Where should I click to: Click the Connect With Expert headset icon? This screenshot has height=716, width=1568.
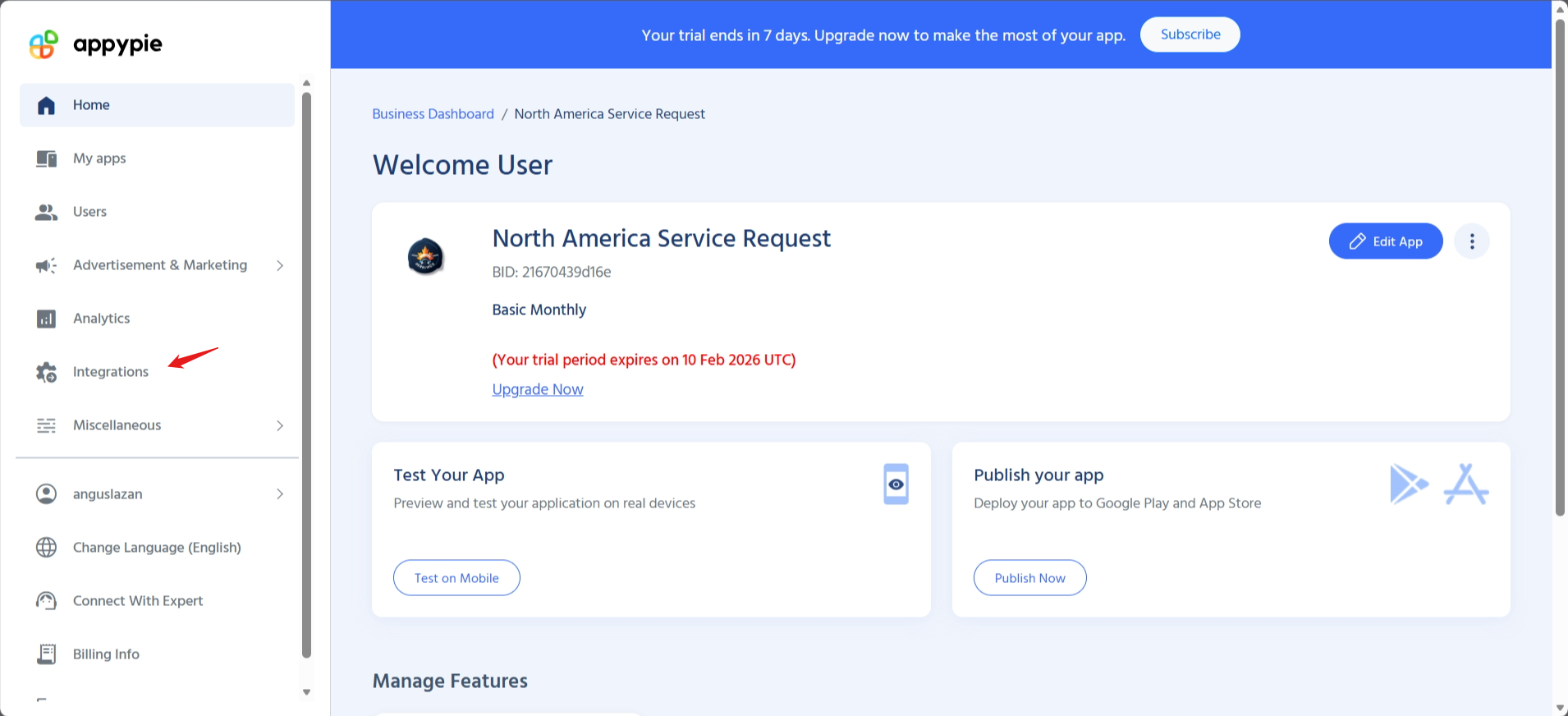click(x=47, y=600)
